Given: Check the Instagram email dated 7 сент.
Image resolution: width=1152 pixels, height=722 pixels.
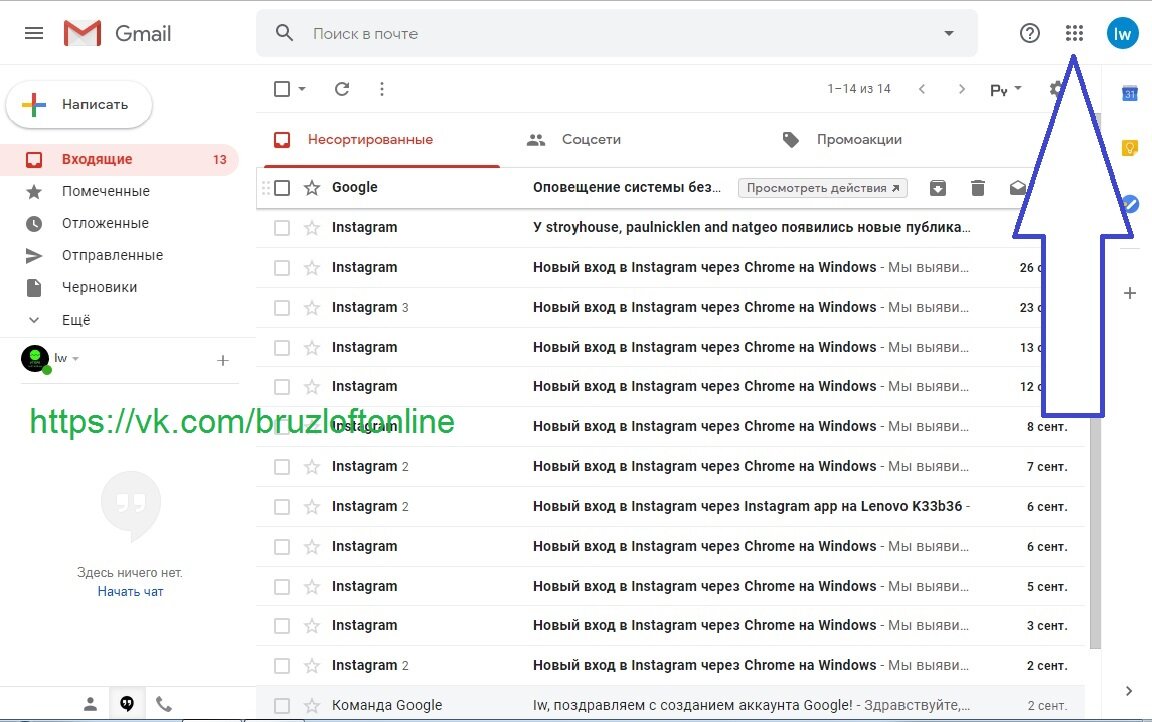Looking at the screenshot, I should (x=282, y=466).
